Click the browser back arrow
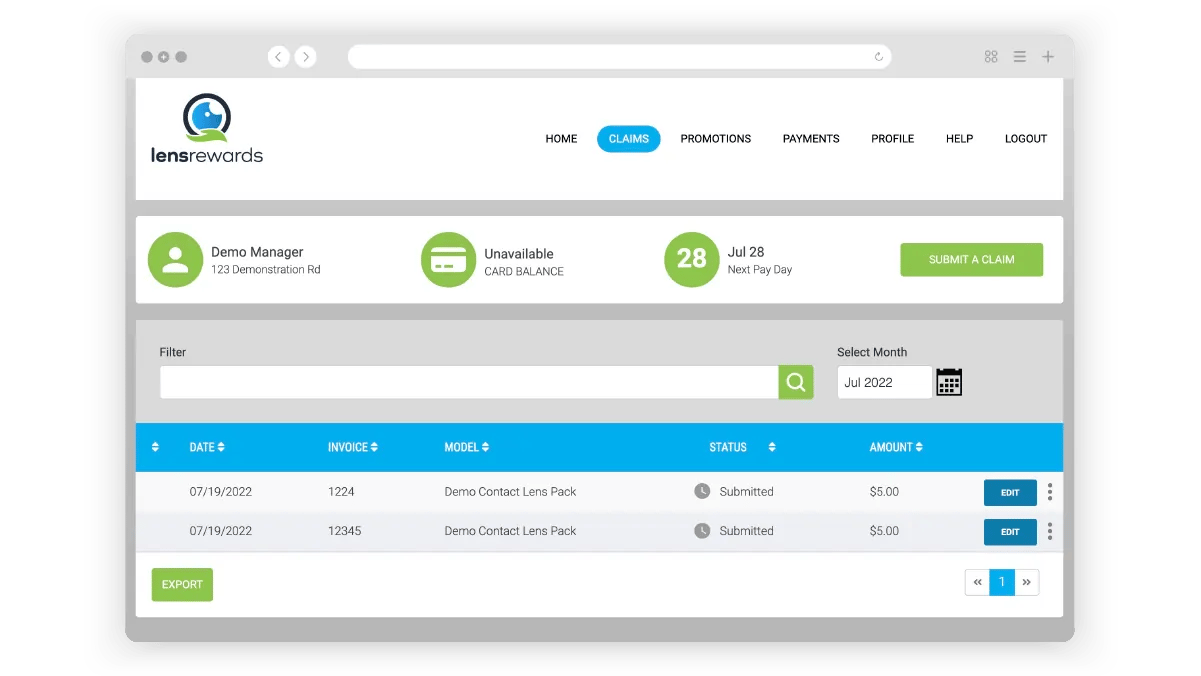Screen dimensions: 1201x676 278,57
